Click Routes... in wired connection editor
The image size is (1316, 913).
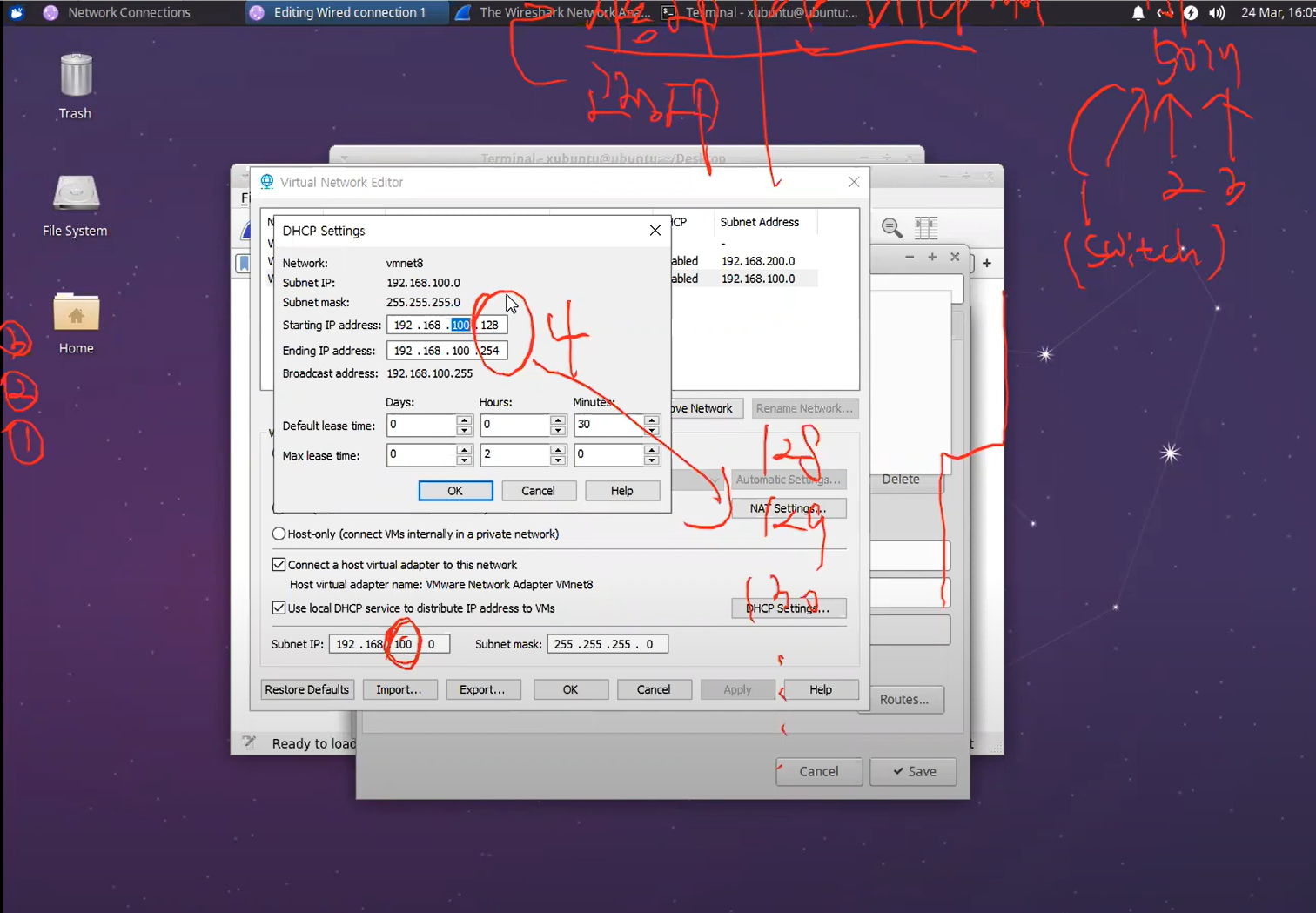pos(904,700)
